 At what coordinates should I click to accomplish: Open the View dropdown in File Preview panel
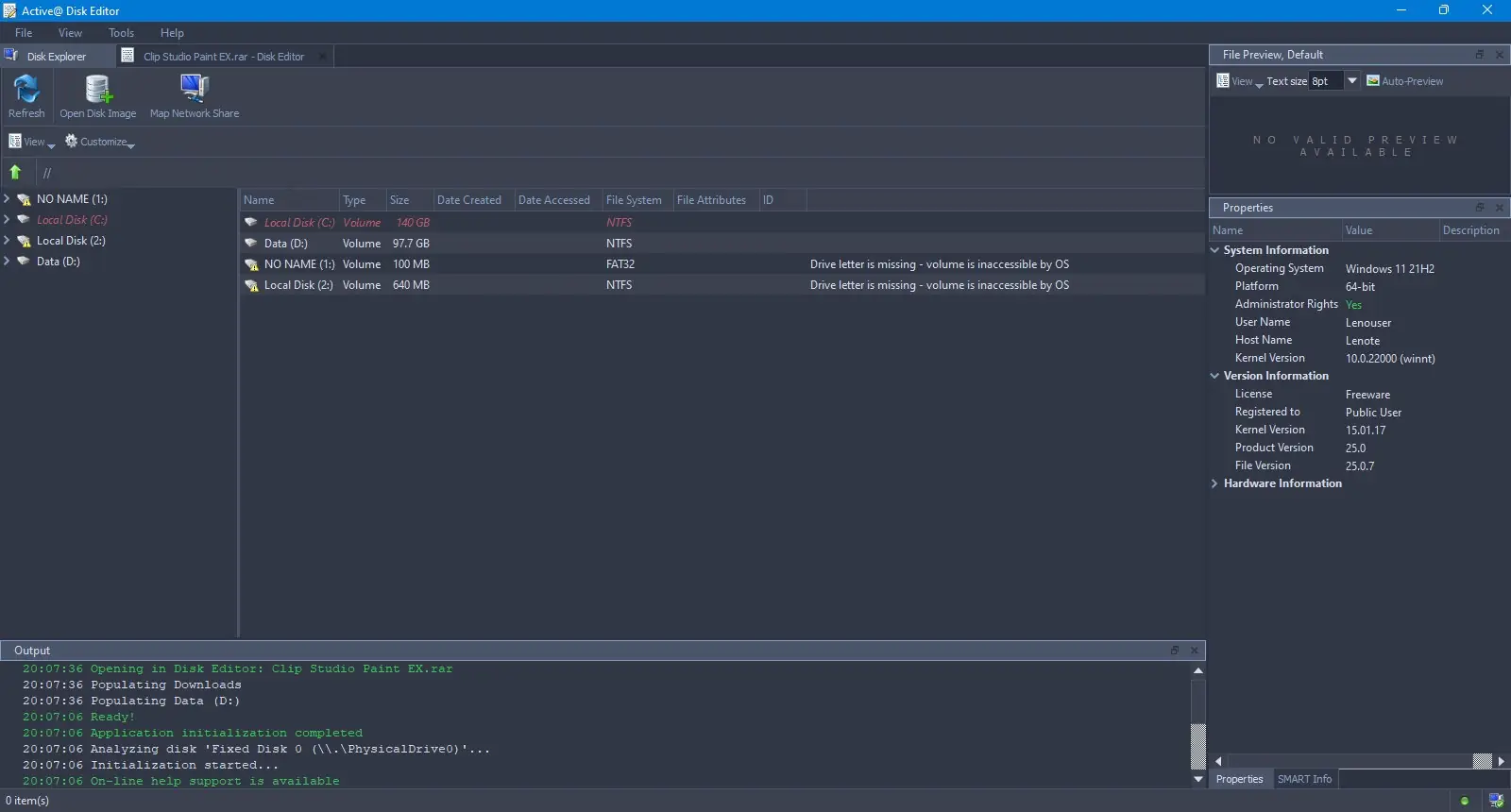(1239, 81)
